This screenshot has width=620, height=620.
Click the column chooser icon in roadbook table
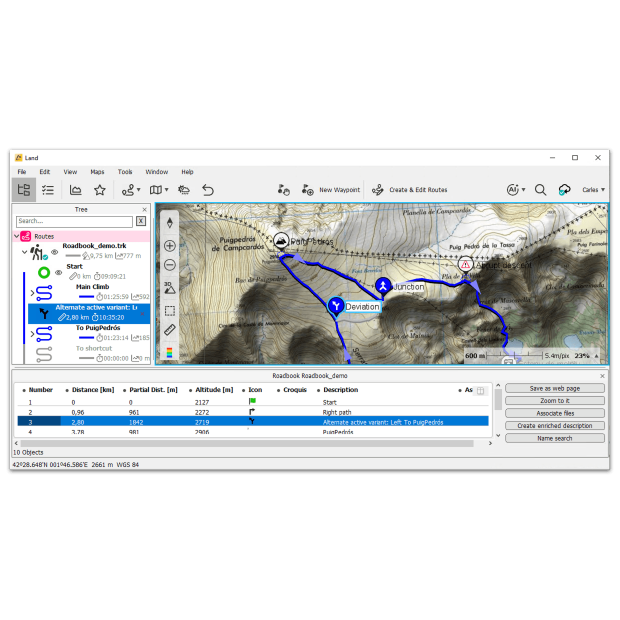[x=480, y=391]
